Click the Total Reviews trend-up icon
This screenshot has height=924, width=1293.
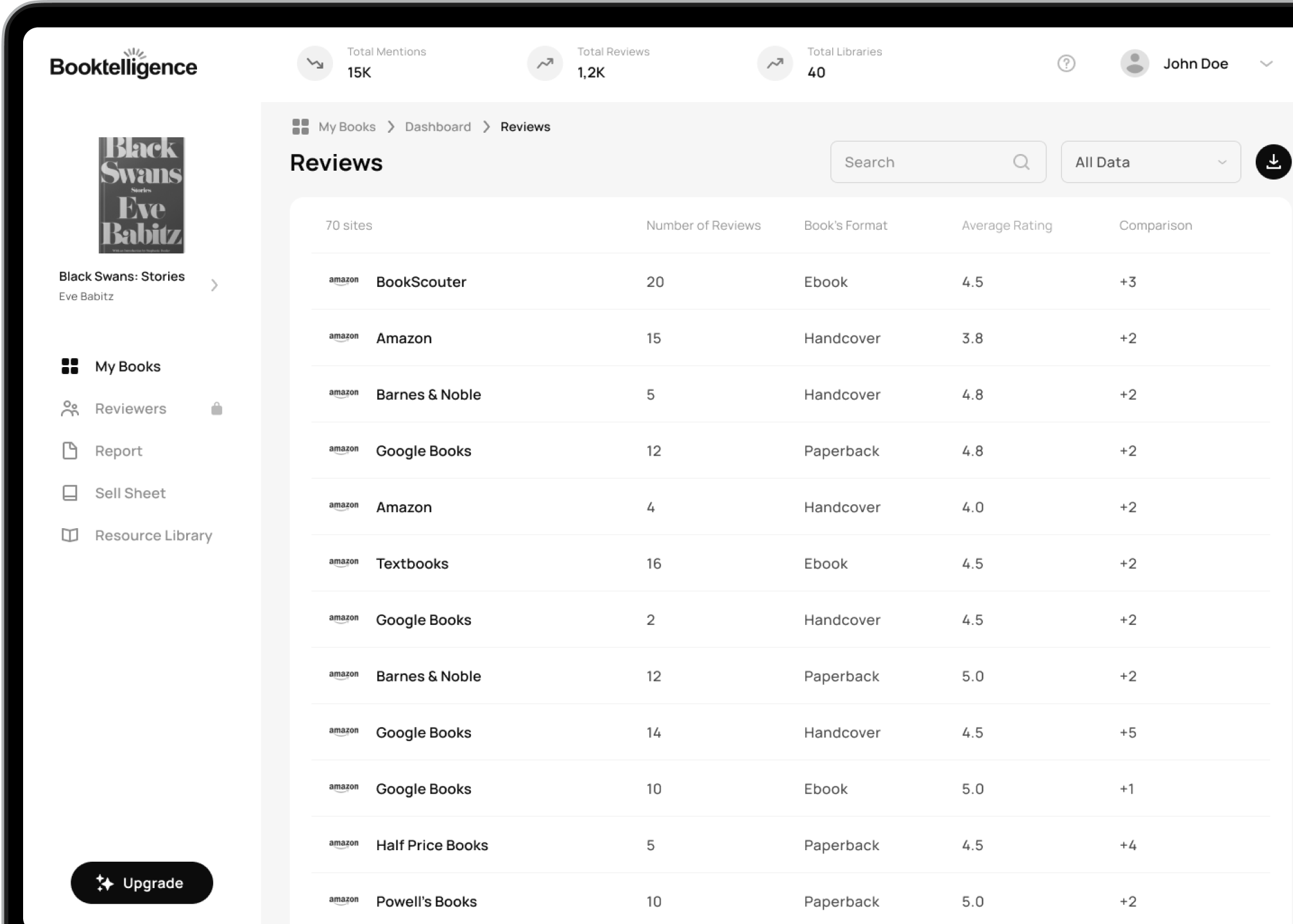[x=545, y=63]
